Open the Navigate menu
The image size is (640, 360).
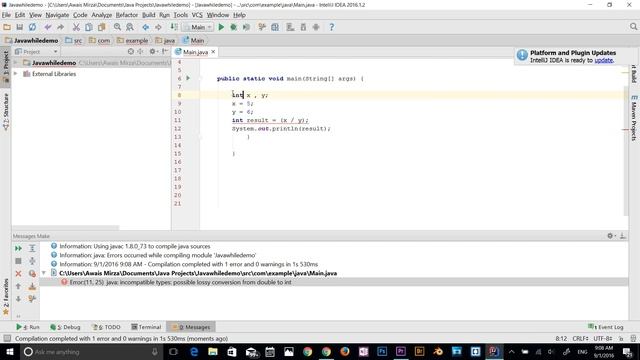coord(57,15)
